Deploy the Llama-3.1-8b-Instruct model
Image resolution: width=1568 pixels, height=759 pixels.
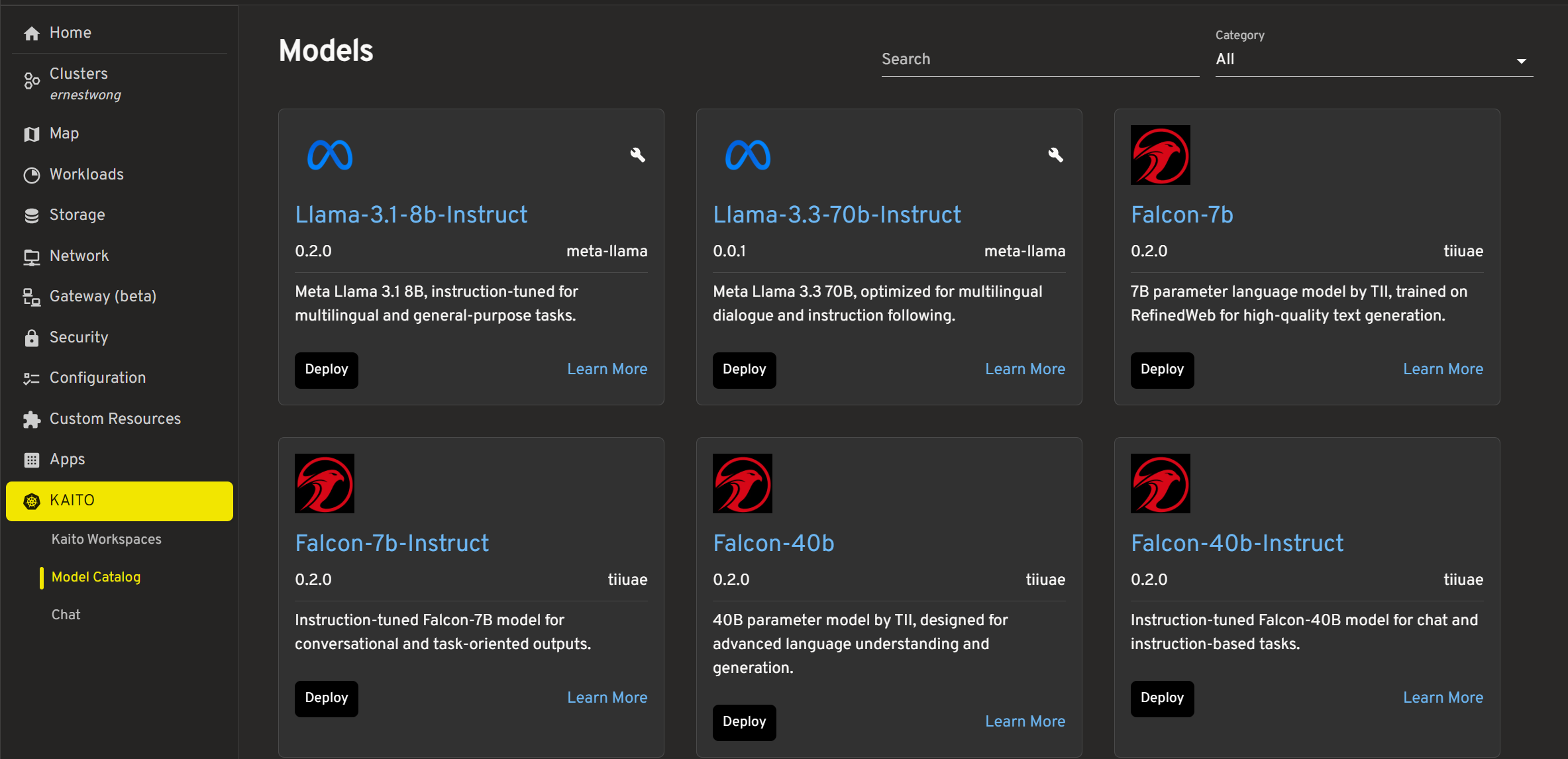pos(327,370)
